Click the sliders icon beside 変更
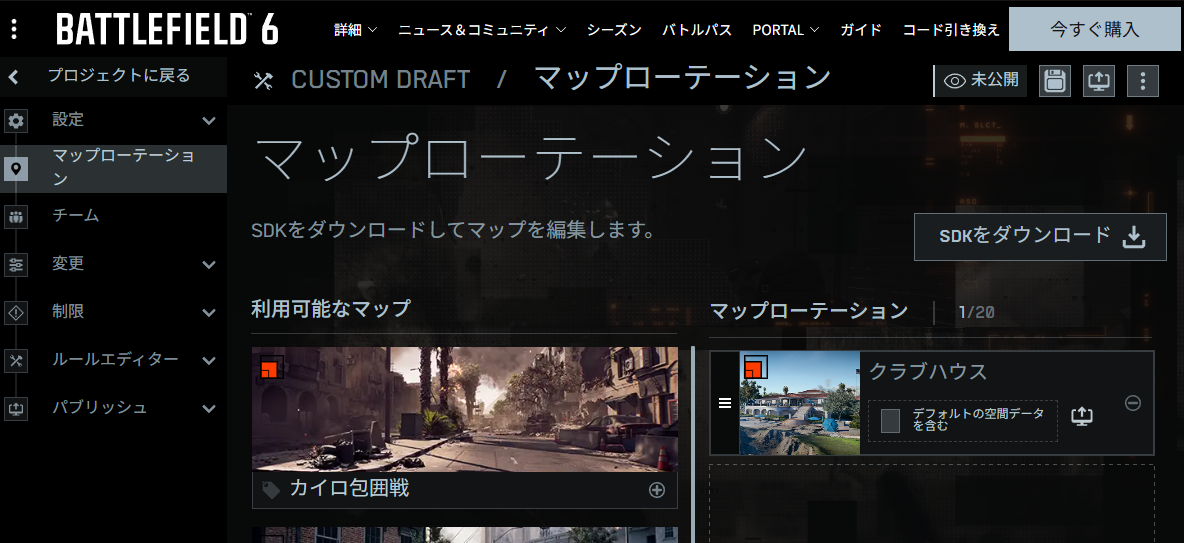This screenshot has width=1184, height=543. 16,265
